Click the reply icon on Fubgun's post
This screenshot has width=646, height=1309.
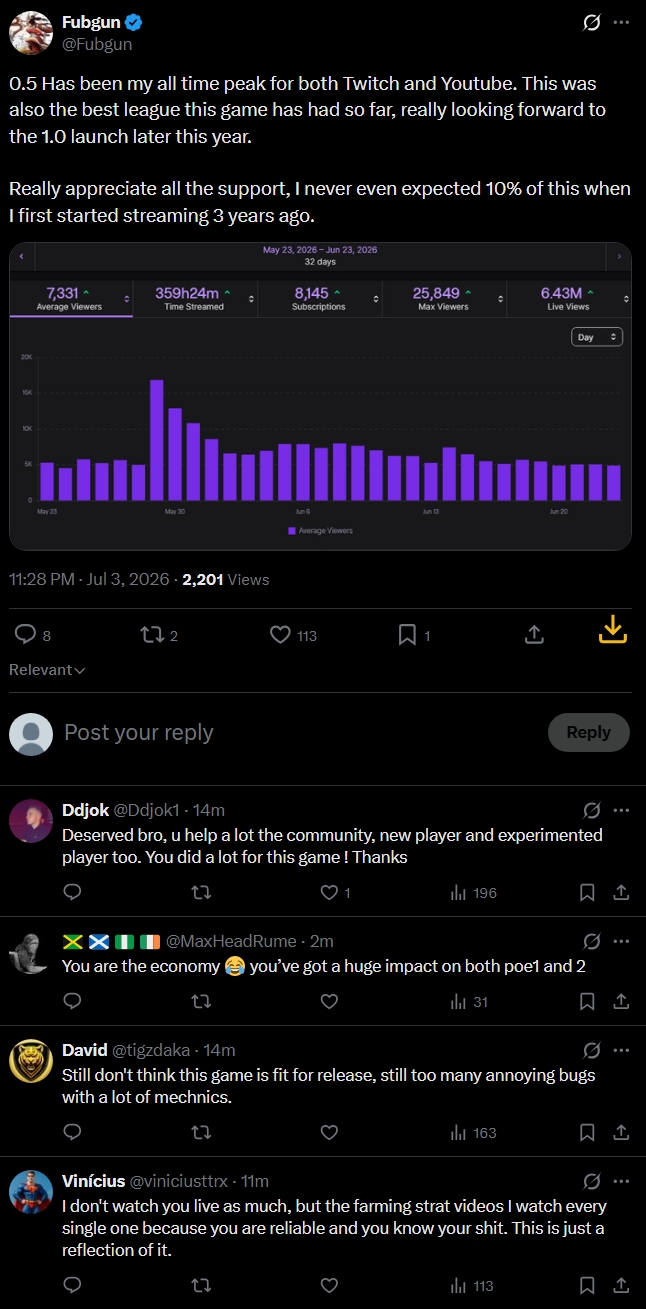coord(27,635)
